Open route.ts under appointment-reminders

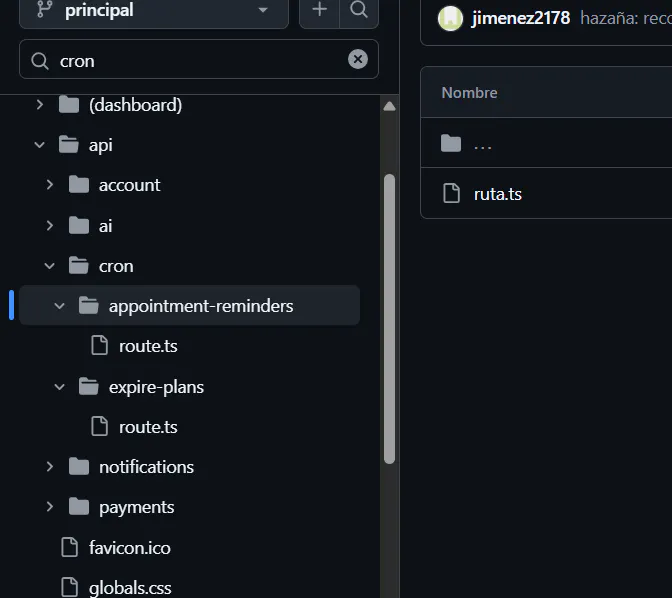click(x=148, y=346)
